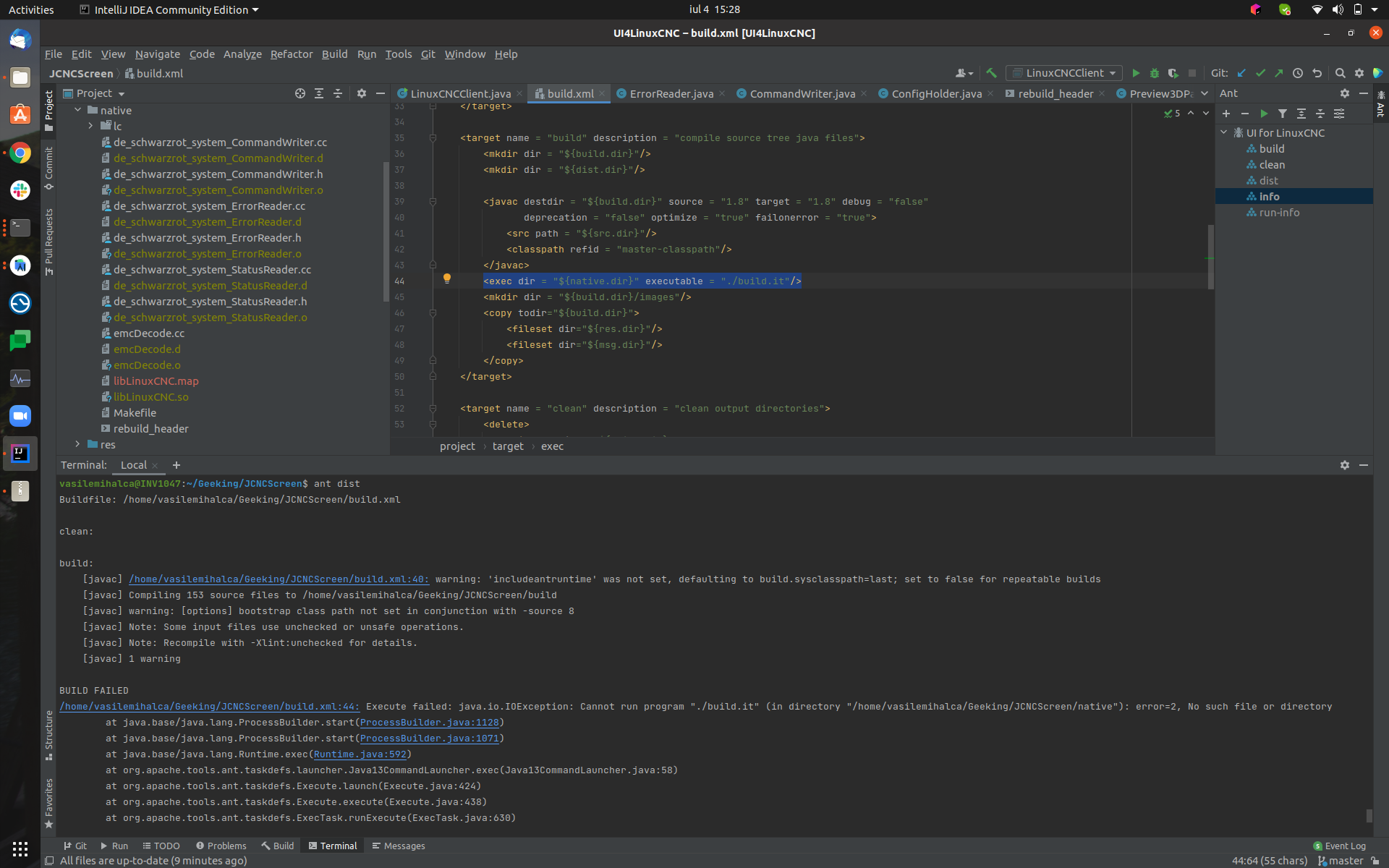Collapse all in Project panel
Viewport: 1389px width, 868px height.
tap(338, 93)
